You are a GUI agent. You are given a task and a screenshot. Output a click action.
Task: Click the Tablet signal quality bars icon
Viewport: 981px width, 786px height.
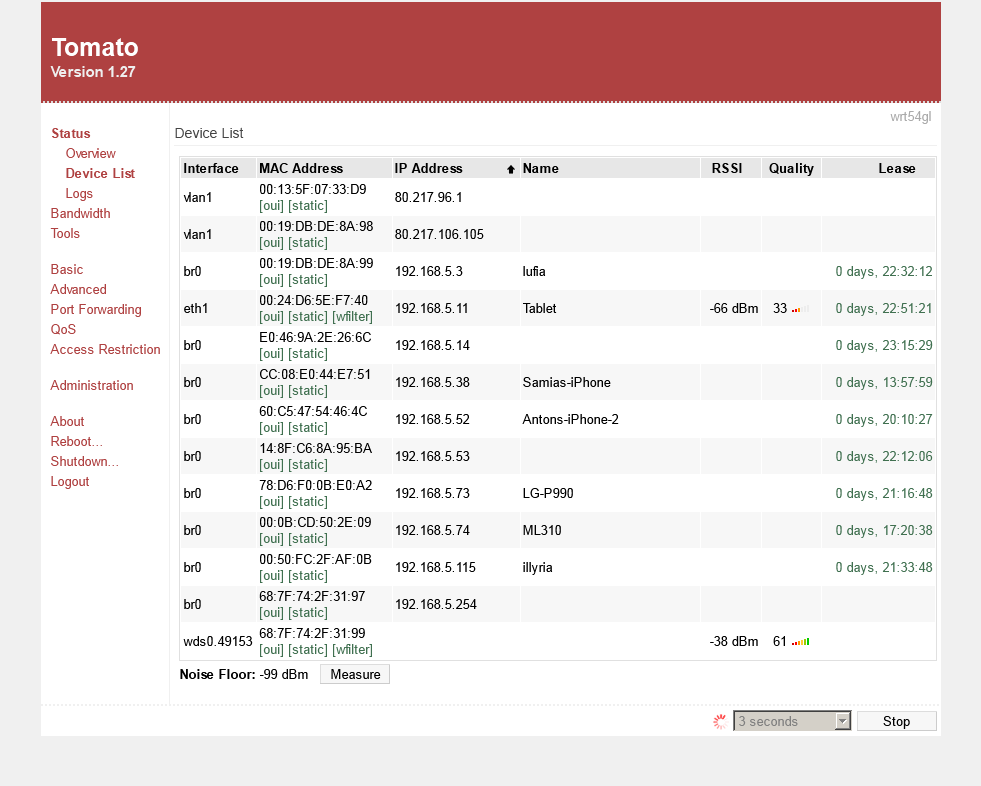800,309
